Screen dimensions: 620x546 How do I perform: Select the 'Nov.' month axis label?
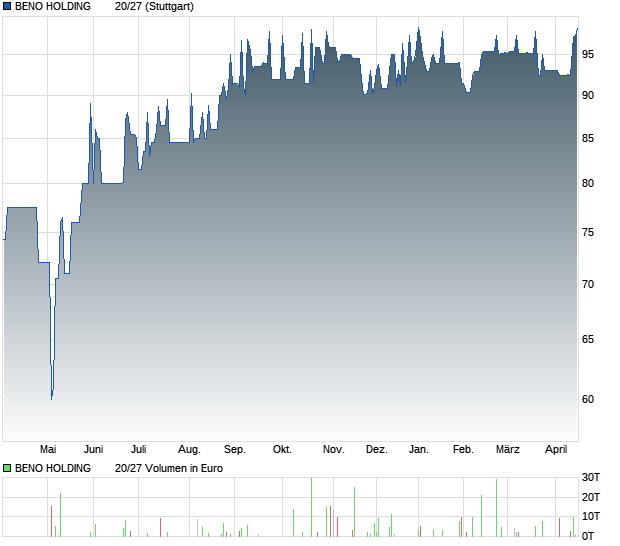[x=334, y=449]
